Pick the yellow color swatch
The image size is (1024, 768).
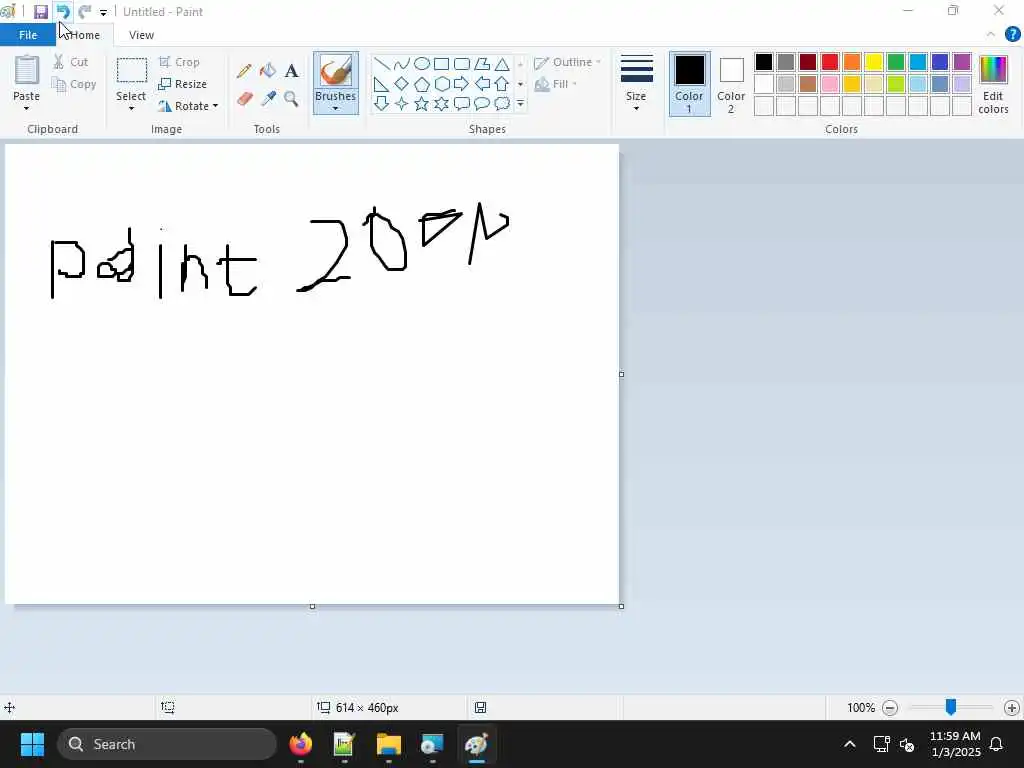874,62
